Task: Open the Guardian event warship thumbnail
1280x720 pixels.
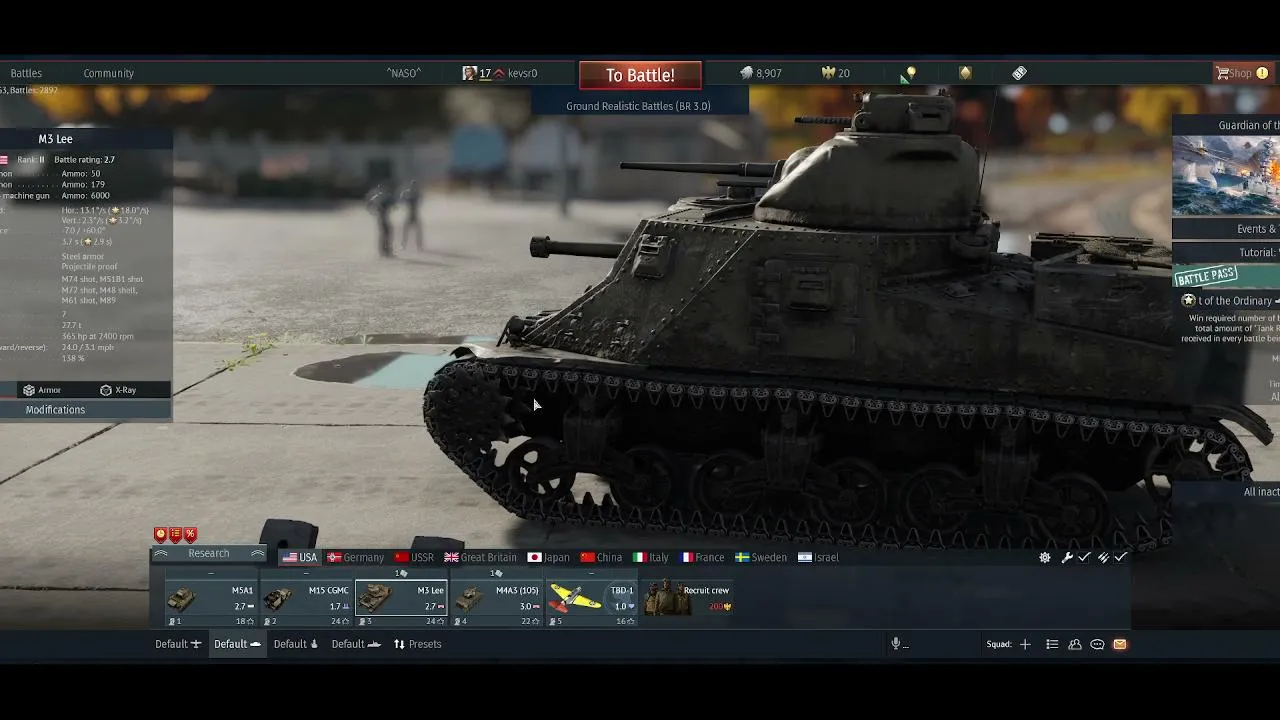Action: (1226, 176)
